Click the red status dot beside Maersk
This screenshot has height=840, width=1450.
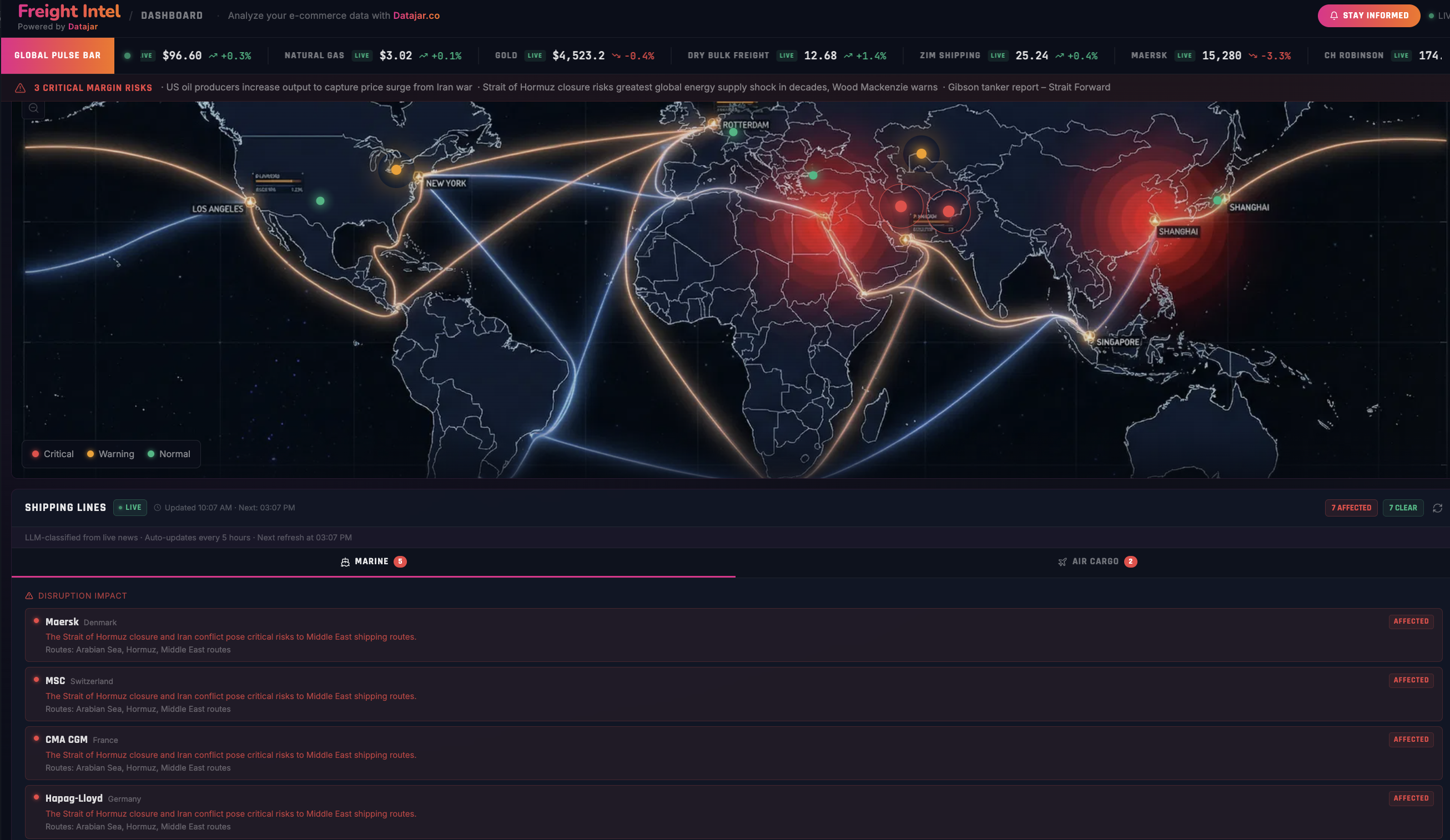(x=36, y=620)
